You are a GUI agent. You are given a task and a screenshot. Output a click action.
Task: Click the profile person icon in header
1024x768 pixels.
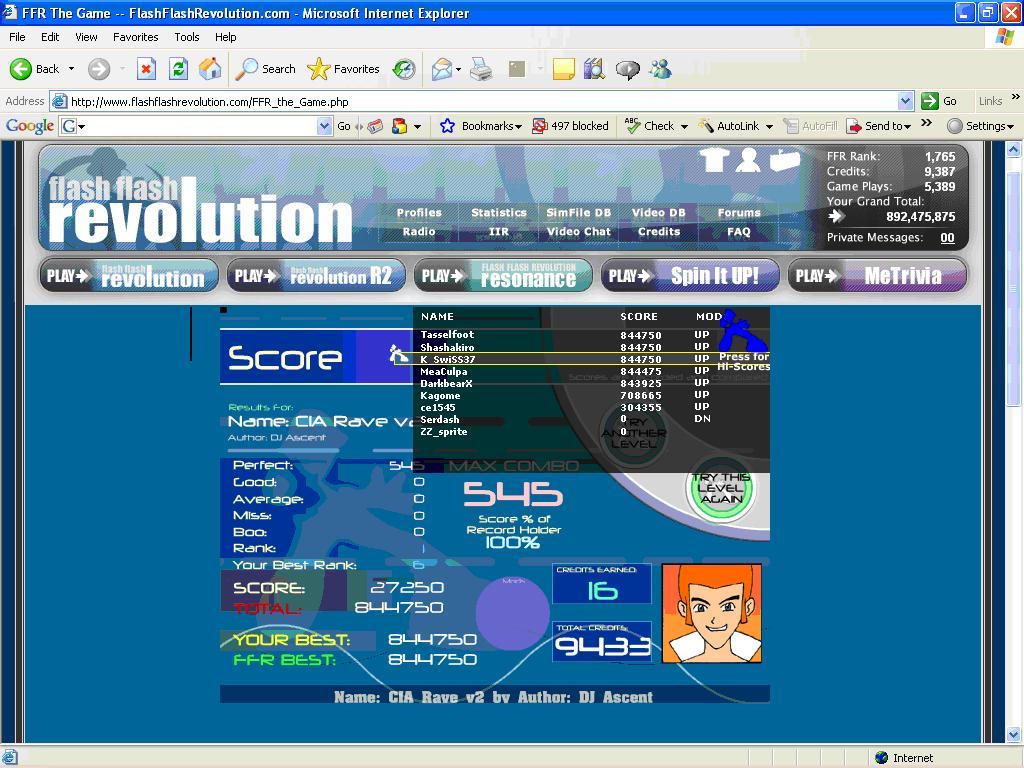pyautogui.click(x=748, y=159)
